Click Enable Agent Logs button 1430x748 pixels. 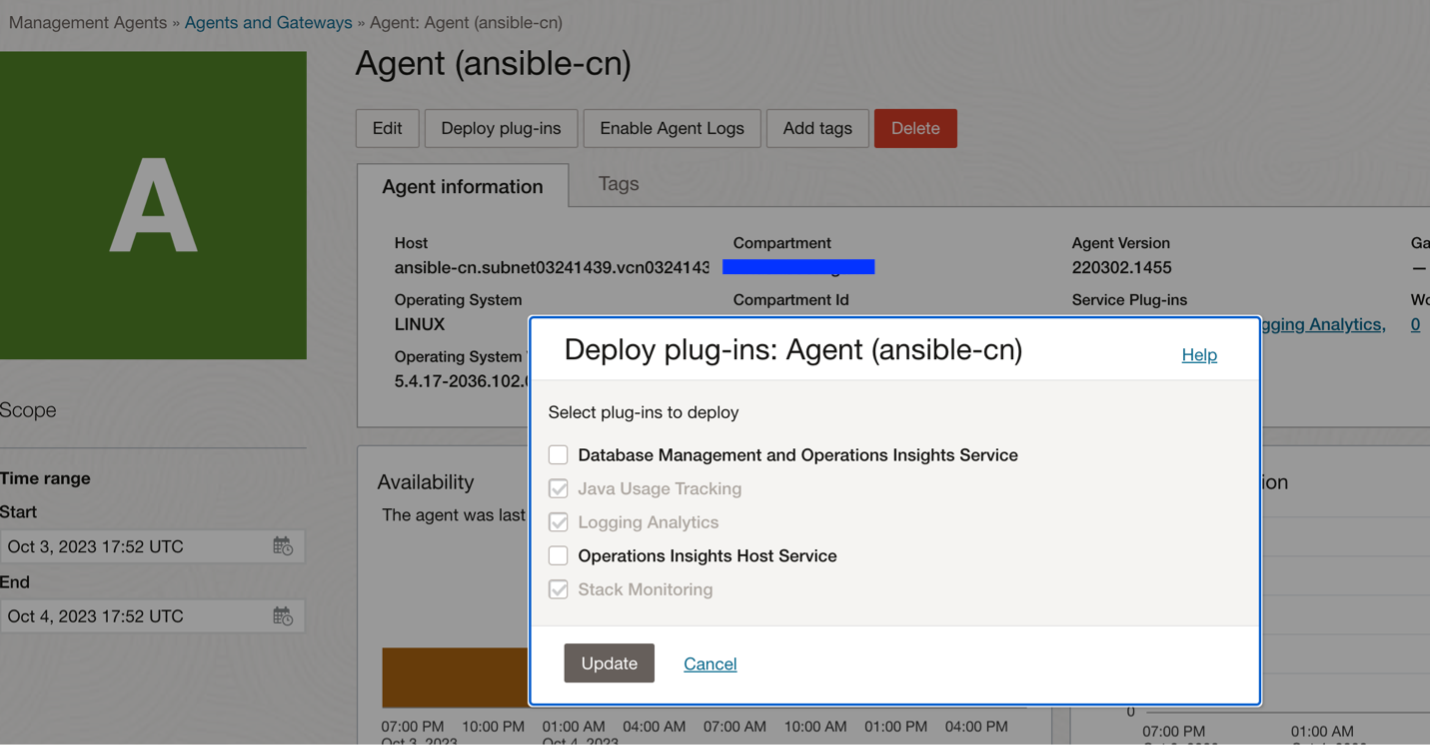(x=672, y=128)
